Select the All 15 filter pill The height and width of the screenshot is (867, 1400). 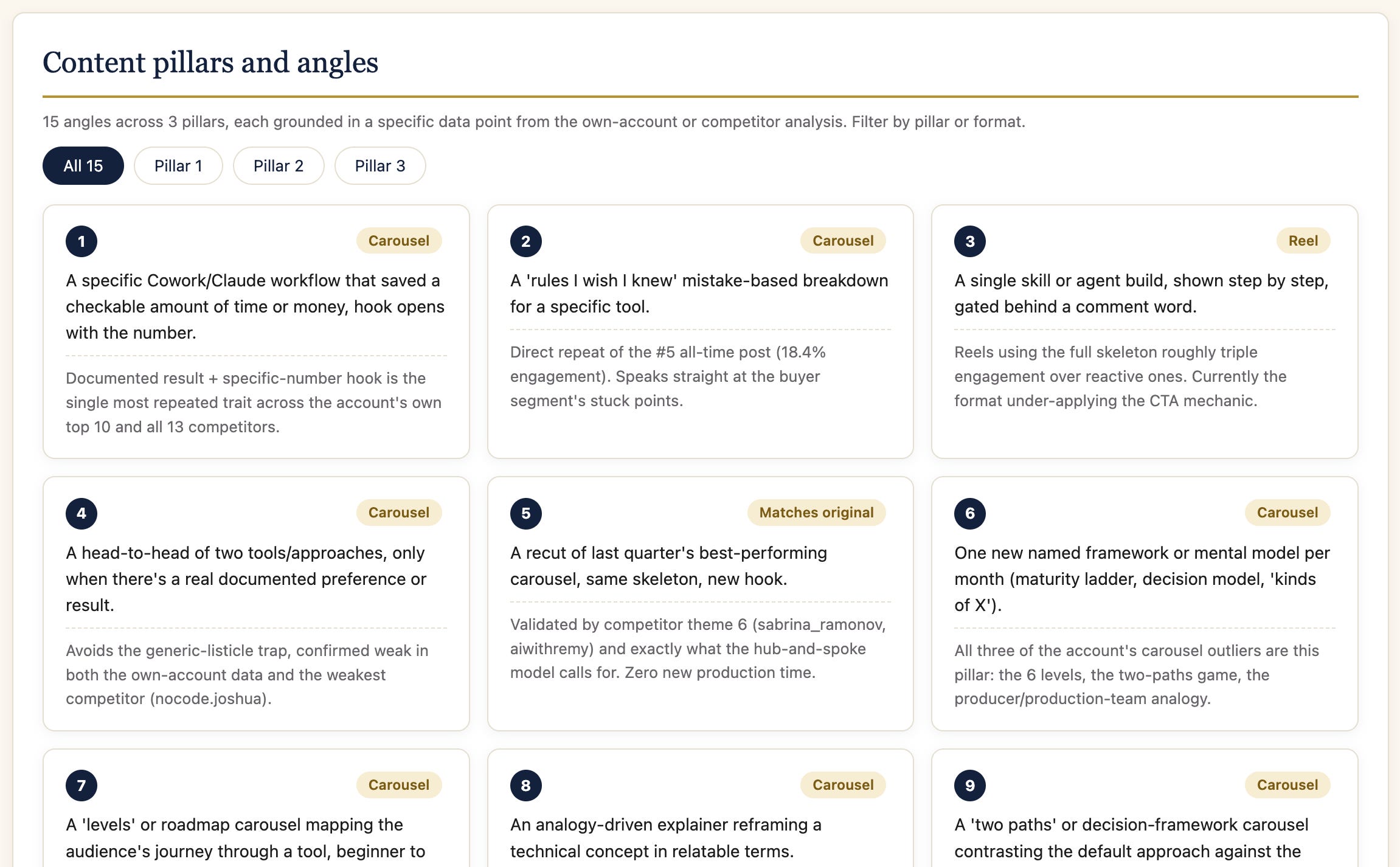(83, 166)
